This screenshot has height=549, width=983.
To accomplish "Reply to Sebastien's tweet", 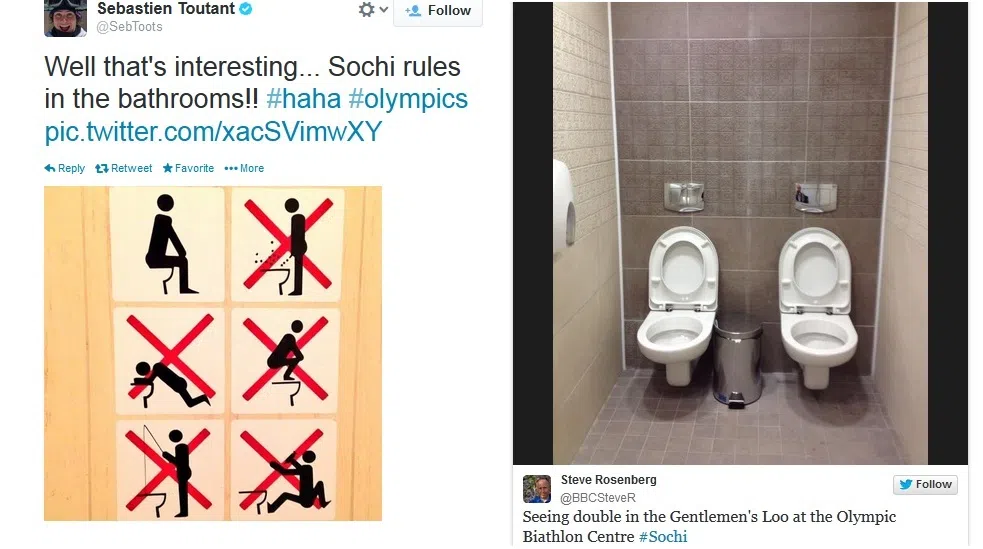I will (x=65, y=168).
